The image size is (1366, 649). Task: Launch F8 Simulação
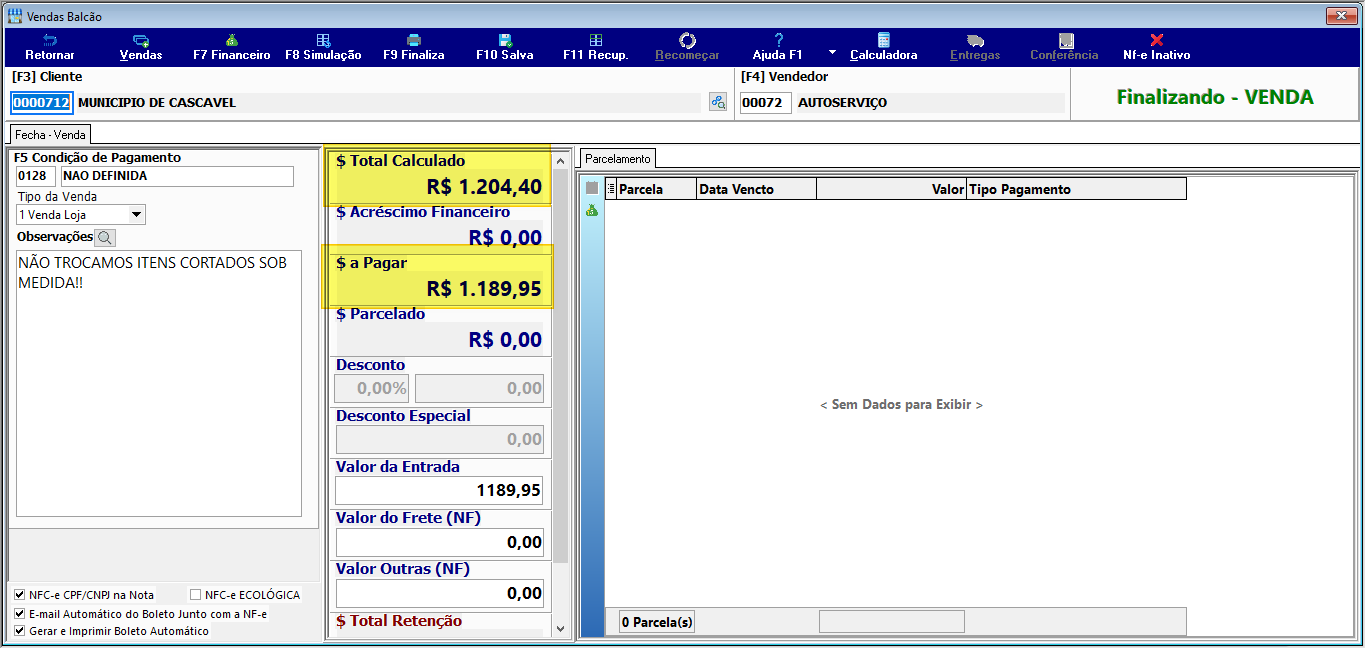coord(323,47)
